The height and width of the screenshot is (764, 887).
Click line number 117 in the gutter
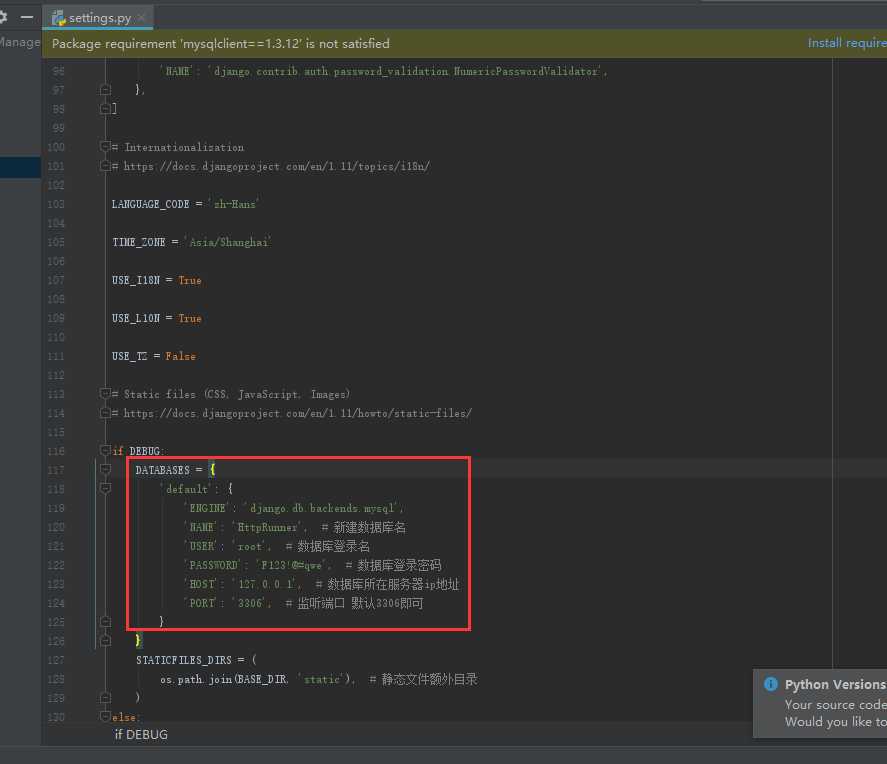[x=56, y=470]
